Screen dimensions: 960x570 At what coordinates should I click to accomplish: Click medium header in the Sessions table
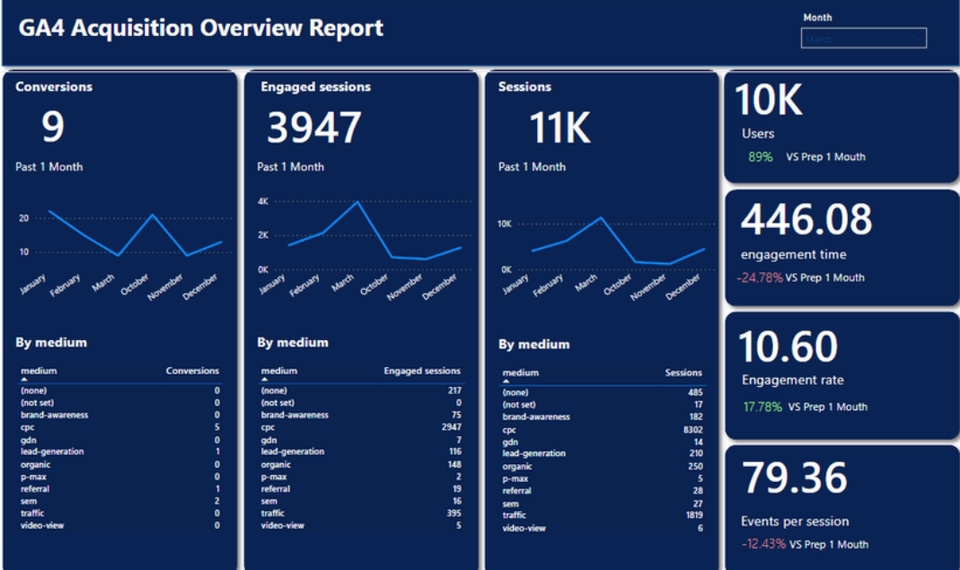[x=520, y=372]
